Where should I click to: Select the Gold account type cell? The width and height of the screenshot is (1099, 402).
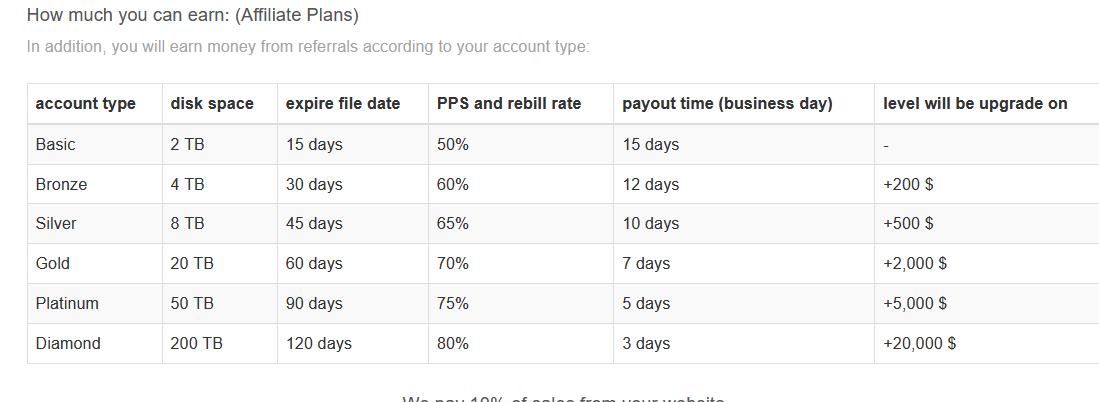(95, 264)
